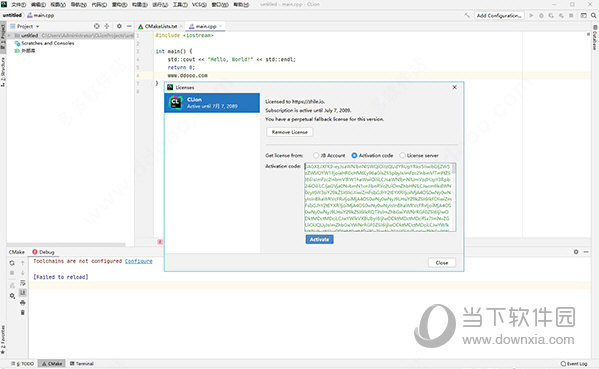
Task: Open bottom panel settings gear icon
Action: coord(576,252)
